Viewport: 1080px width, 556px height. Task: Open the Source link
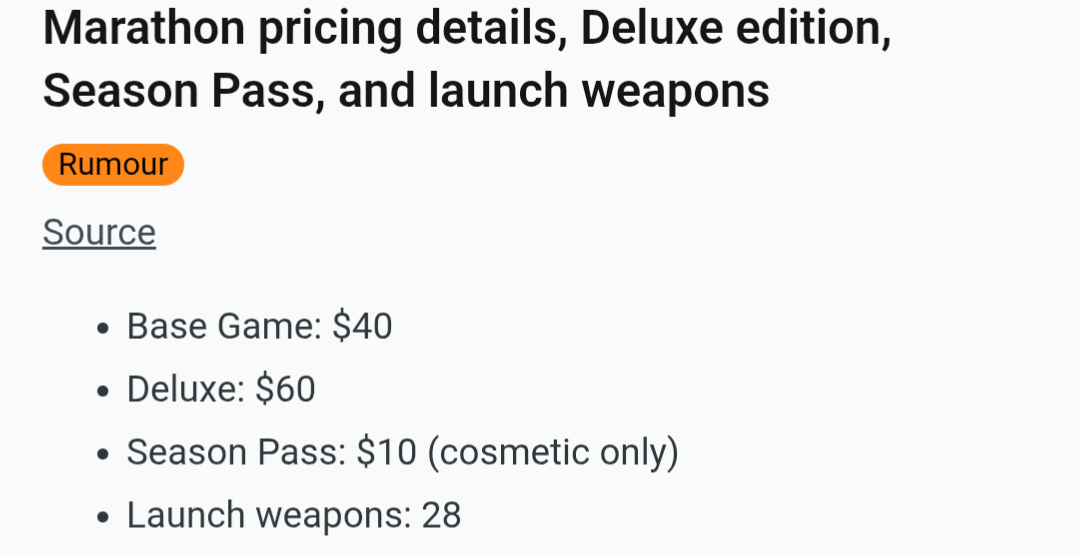[99, 232]
